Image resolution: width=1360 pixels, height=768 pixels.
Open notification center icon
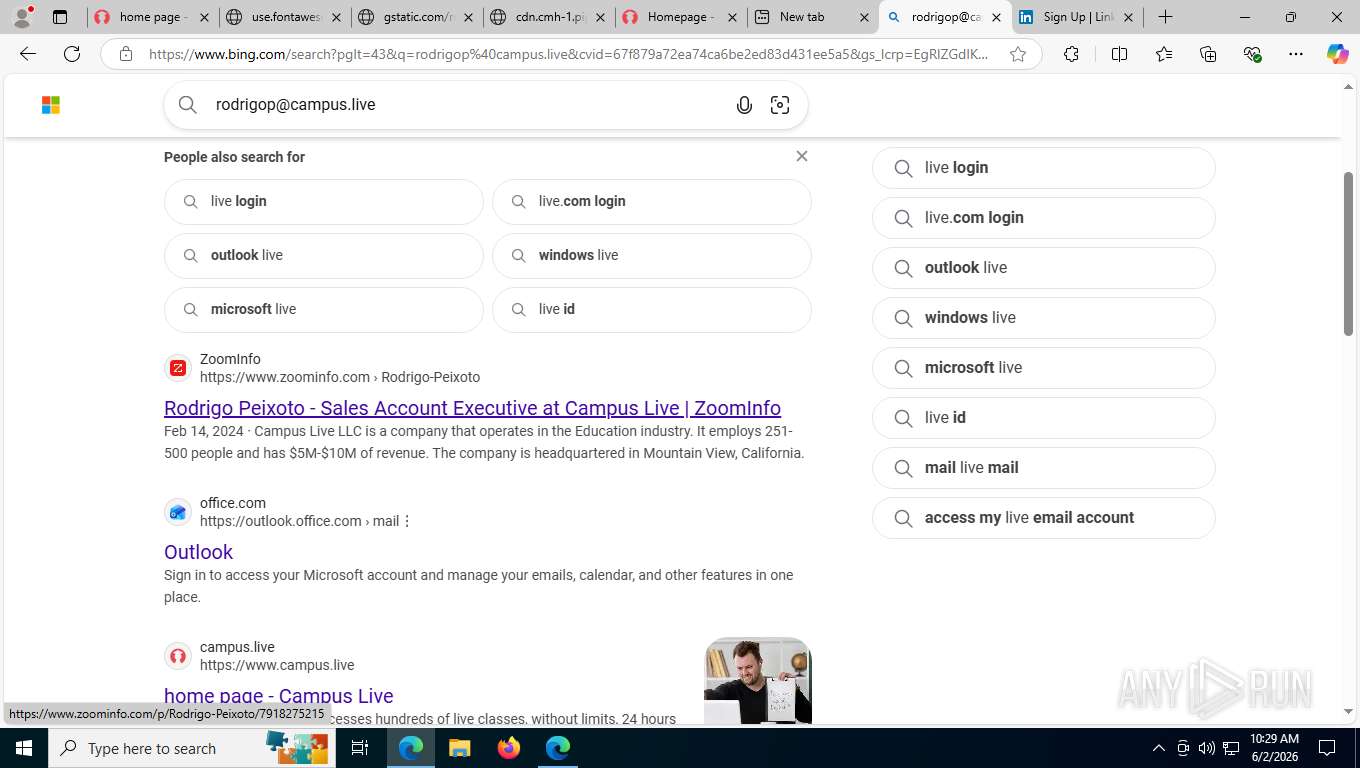[1328, 748]
